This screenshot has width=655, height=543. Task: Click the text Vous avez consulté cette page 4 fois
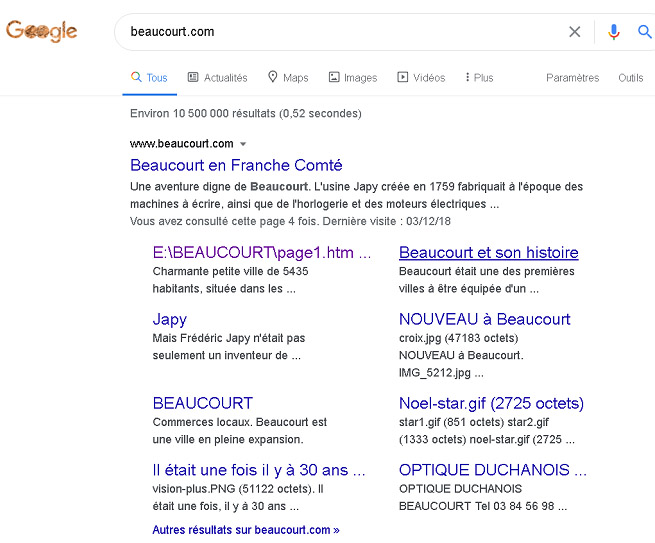point(223,221)
